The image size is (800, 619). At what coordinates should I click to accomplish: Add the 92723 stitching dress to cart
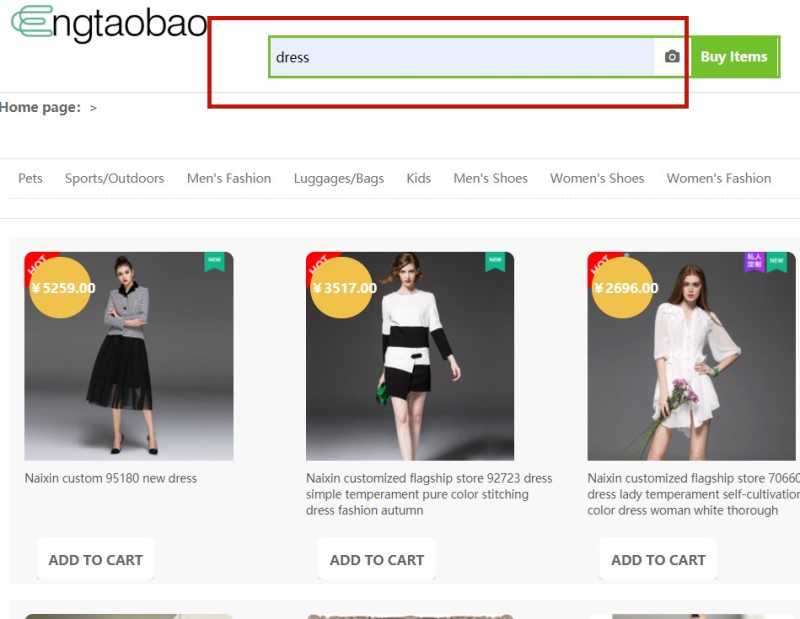376,560
